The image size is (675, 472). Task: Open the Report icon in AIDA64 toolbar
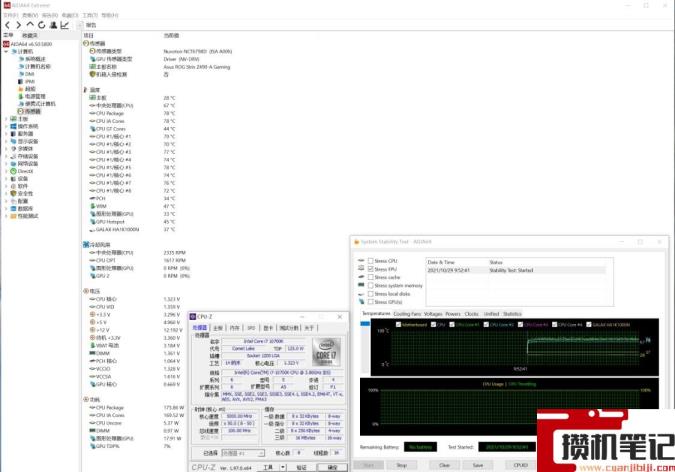pos(81,25)
